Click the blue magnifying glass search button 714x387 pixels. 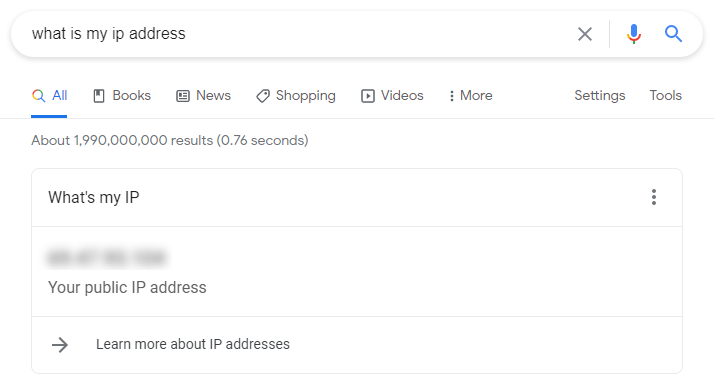tap(673, 34)
